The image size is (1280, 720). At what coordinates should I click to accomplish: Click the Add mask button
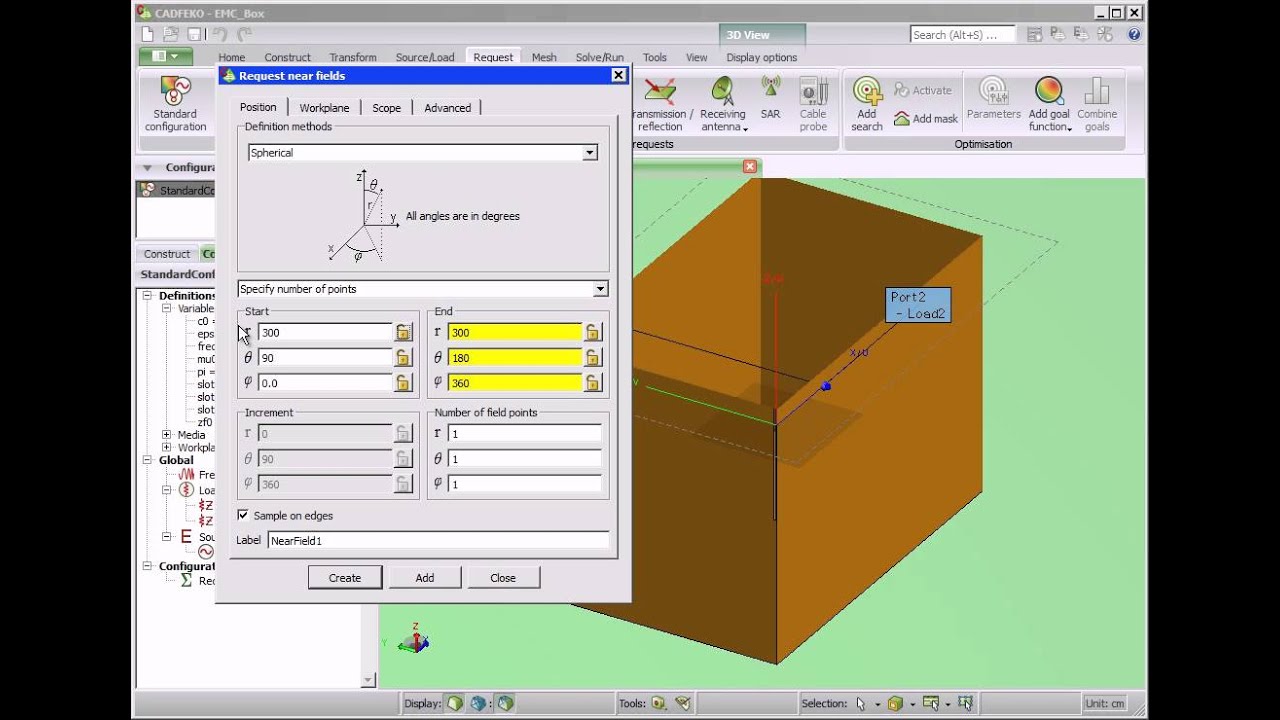coord(926,118)
